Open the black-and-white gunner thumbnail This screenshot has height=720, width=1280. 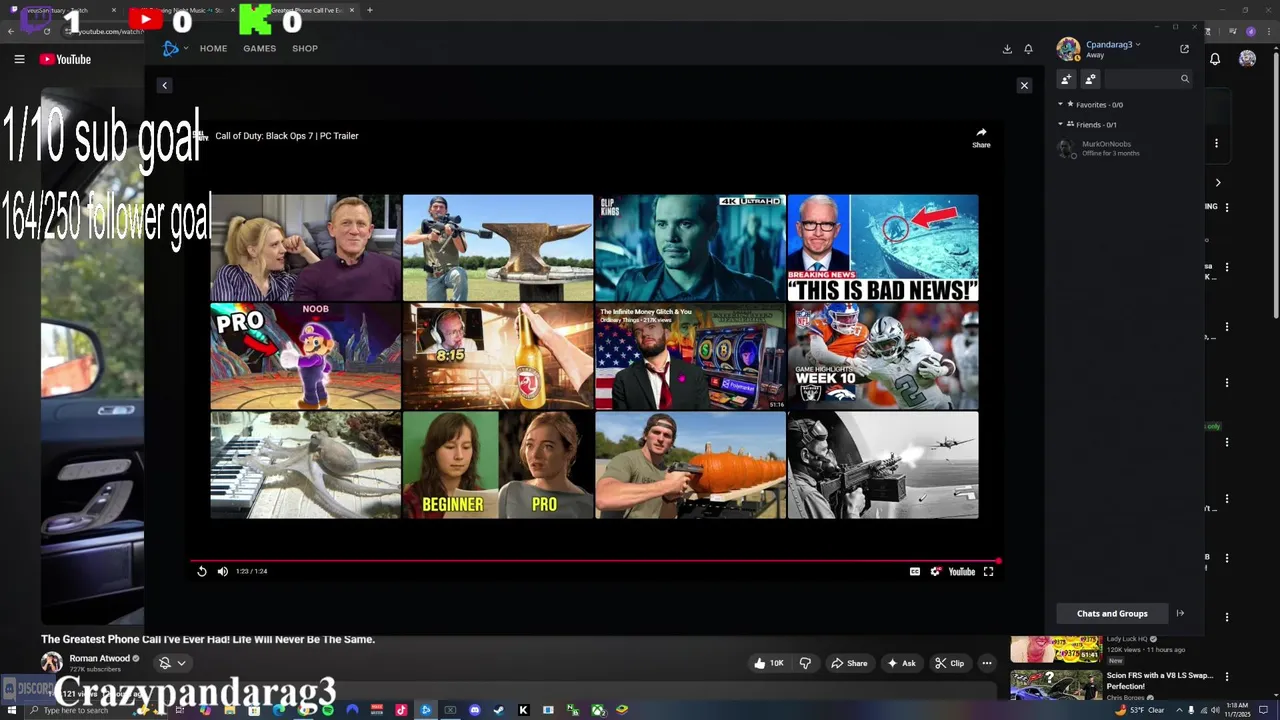[883, 465]
